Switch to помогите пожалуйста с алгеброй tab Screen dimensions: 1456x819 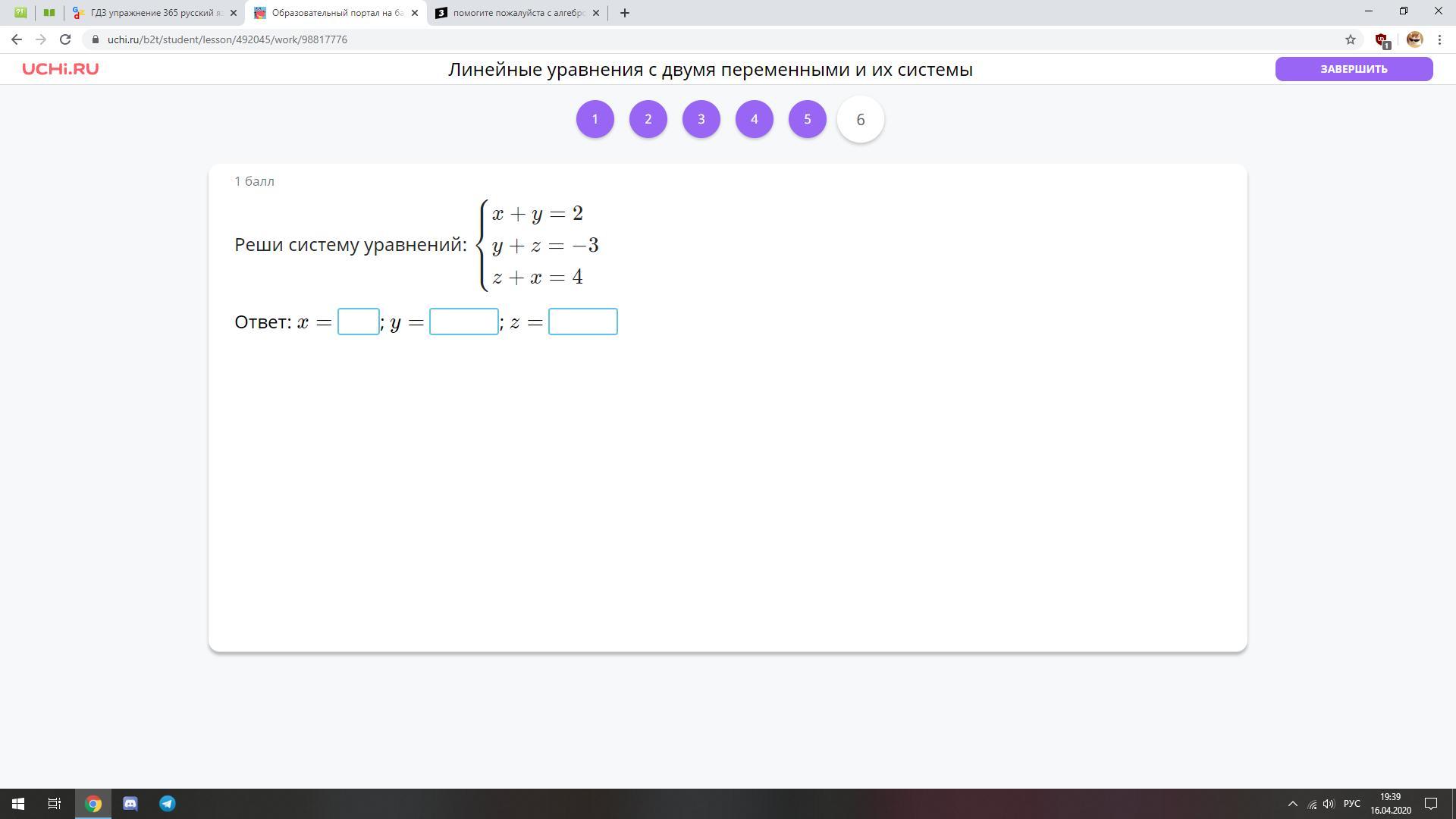point(517,13)
